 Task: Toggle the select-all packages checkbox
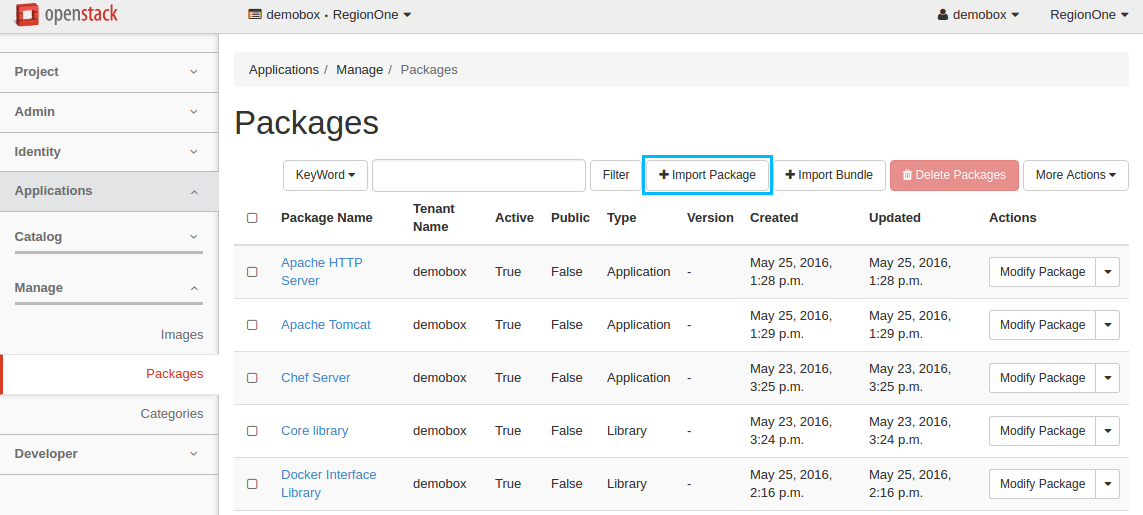point(252,218)
